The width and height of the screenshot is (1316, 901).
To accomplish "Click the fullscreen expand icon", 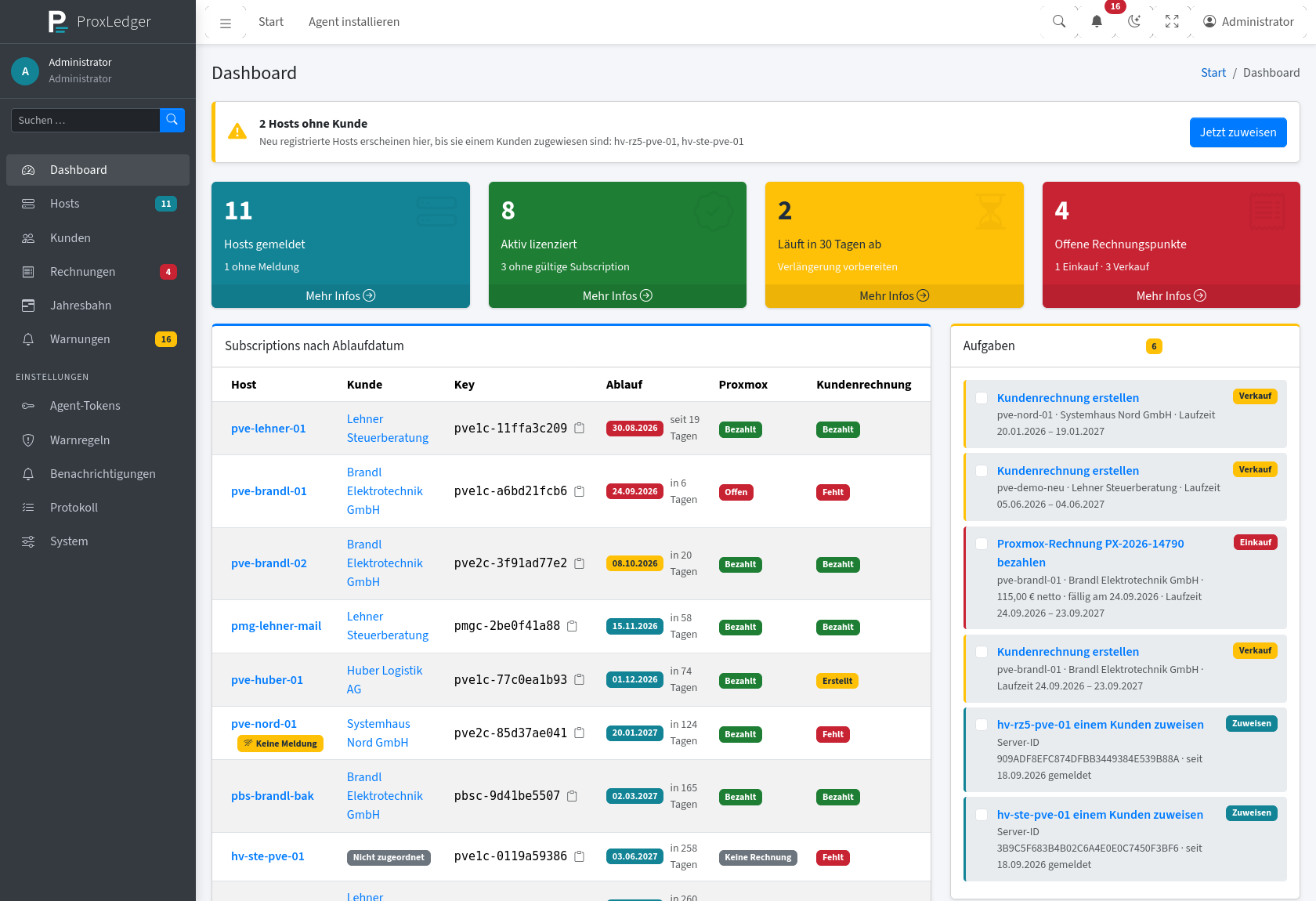I will point(1172,22).
